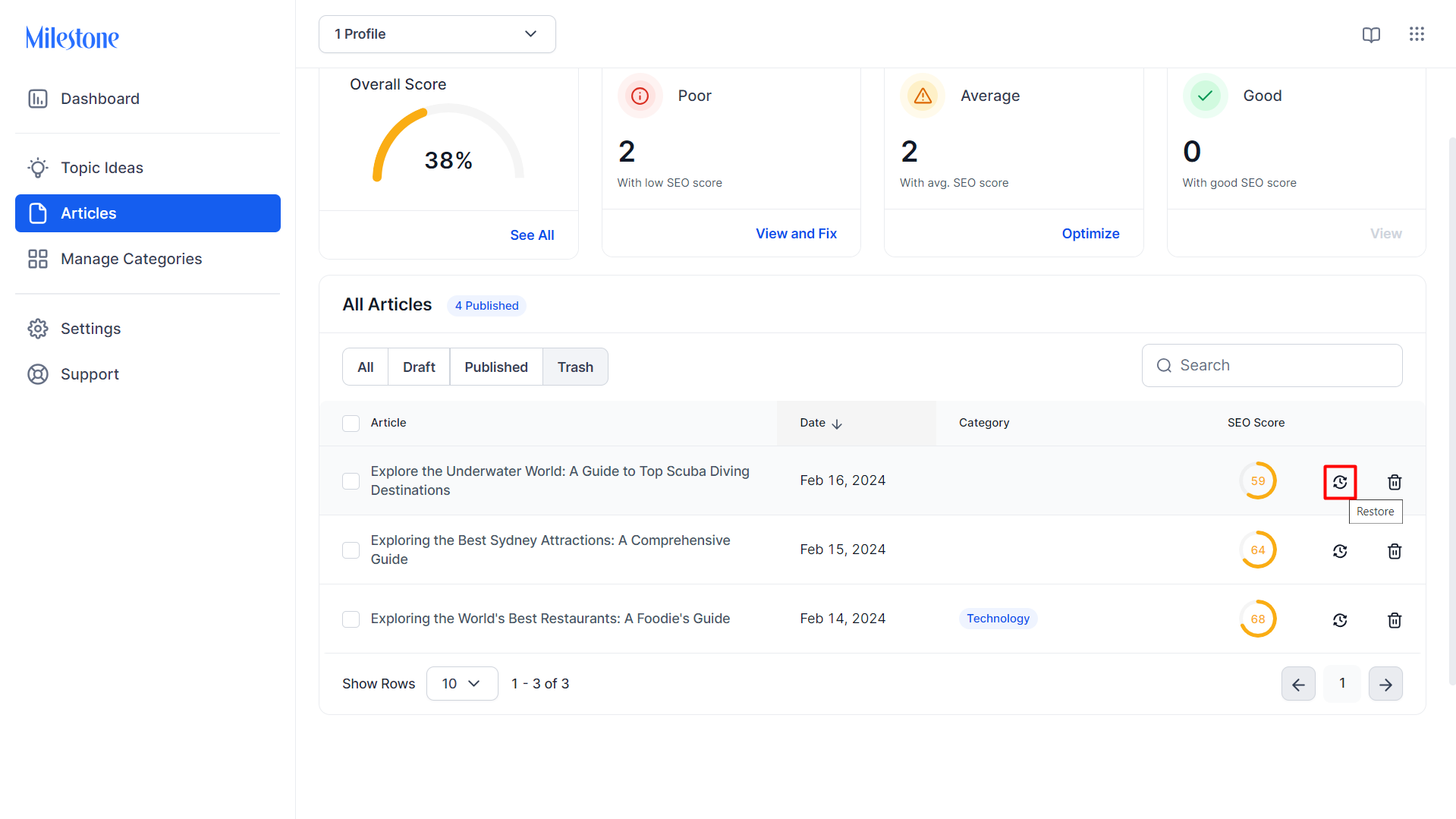Open the Sydney Attractions article title
Viewport: 1456px width, 819px height.
point(550,550)
